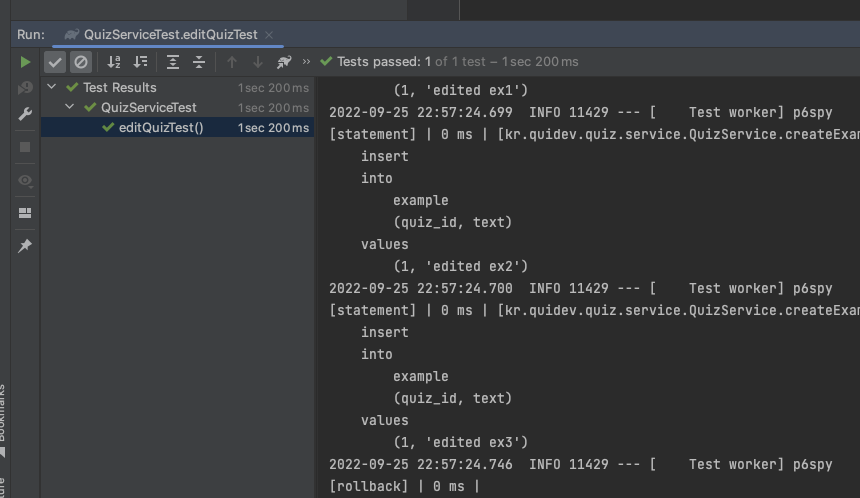The width and height of the screenshot is (860, 498).
Task: Stop the running process square icon
Action: coord(25,147)
